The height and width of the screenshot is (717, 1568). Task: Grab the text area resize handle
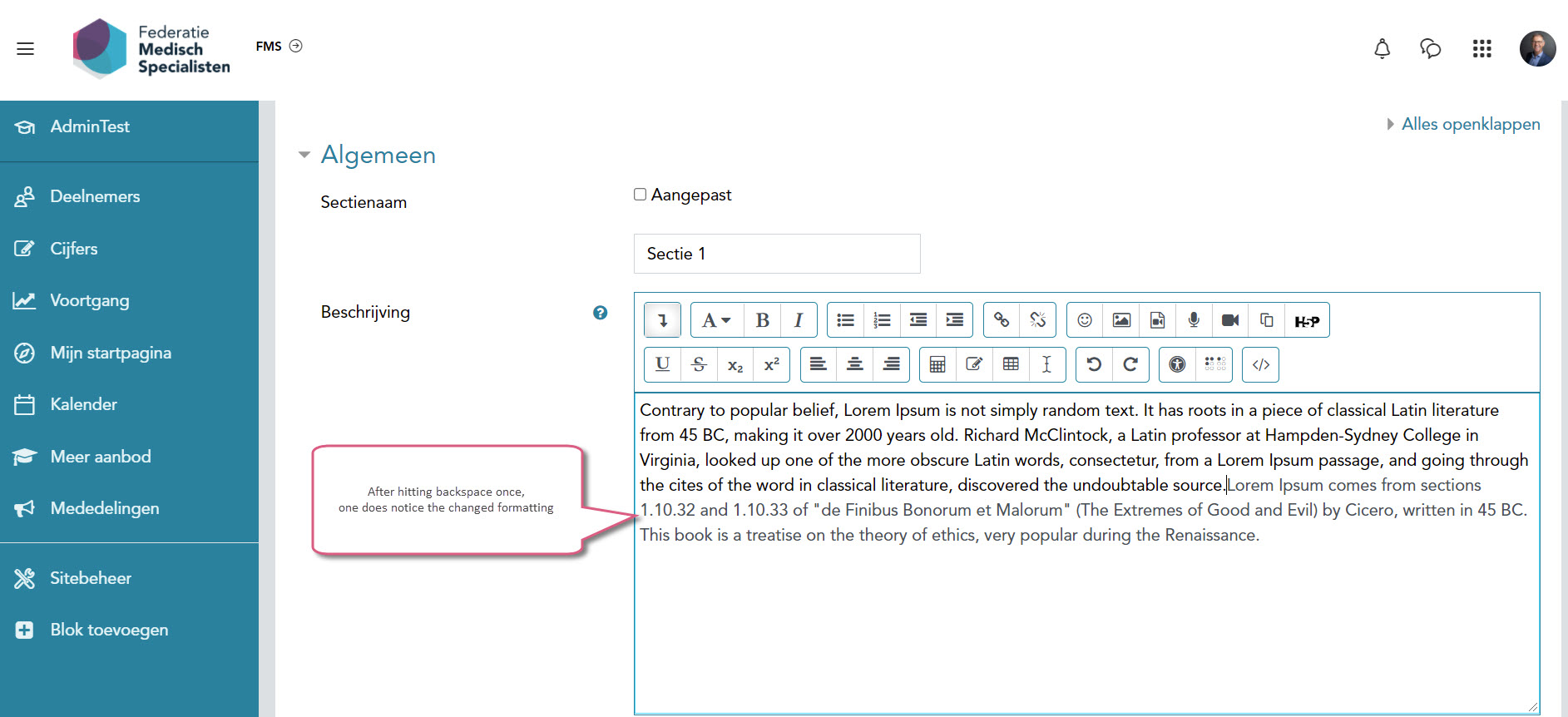(1532, 706)
